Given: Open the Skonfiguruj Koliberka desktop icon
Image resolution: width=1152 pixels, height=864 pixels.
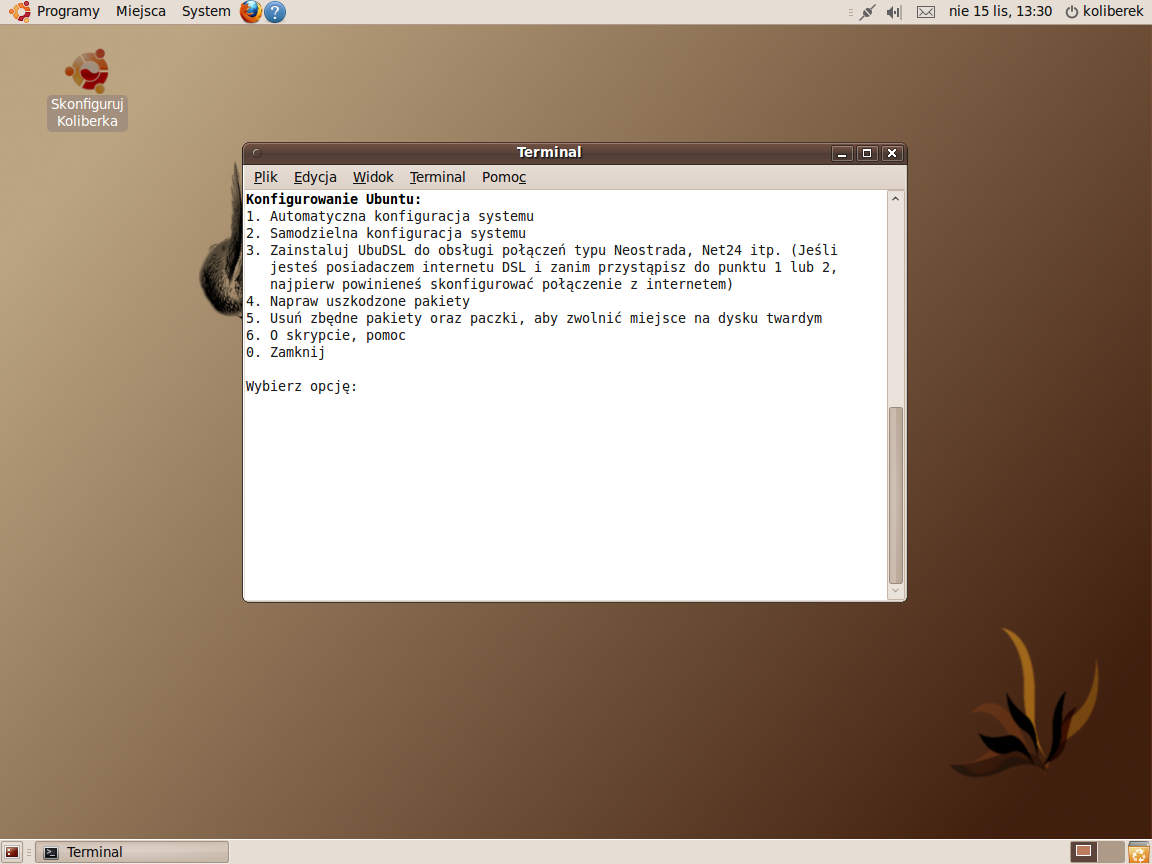Looking at the screenshot, I should [x=87, y=90].
